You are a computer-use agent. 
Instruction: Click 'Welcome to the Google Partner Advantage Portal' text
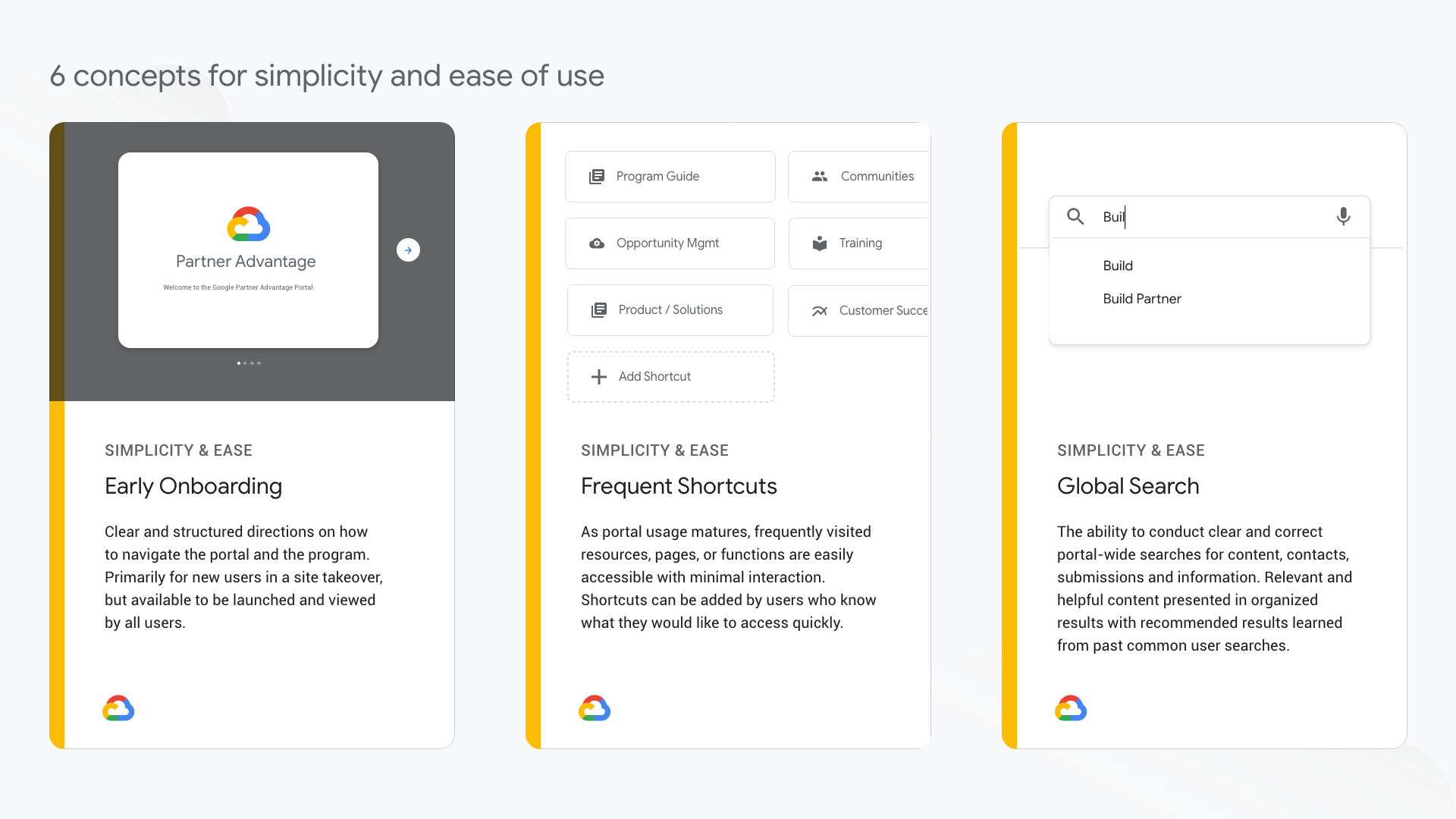tap(238, 287)
